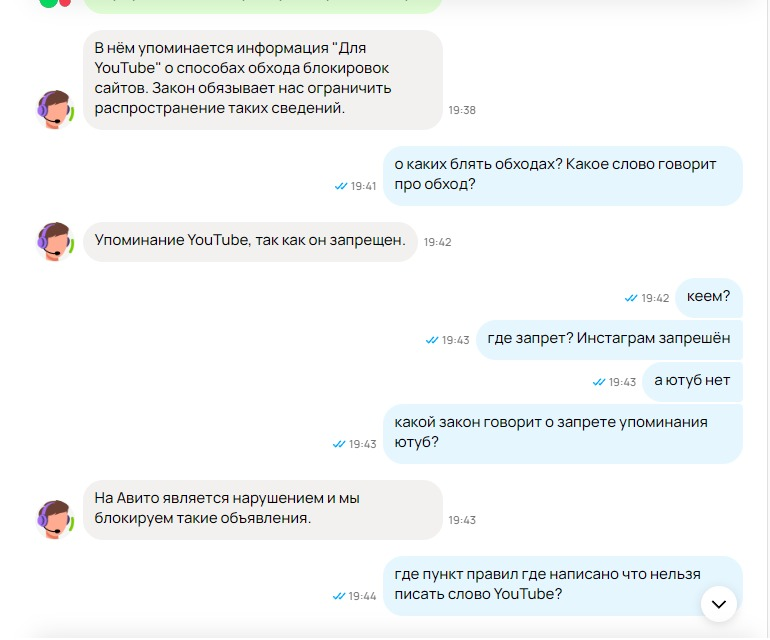This screenshot has width=770, height=640.
Task: Click the "где пункт правил" message bubble
Action: pyautogui.click(x=548, y=585)
